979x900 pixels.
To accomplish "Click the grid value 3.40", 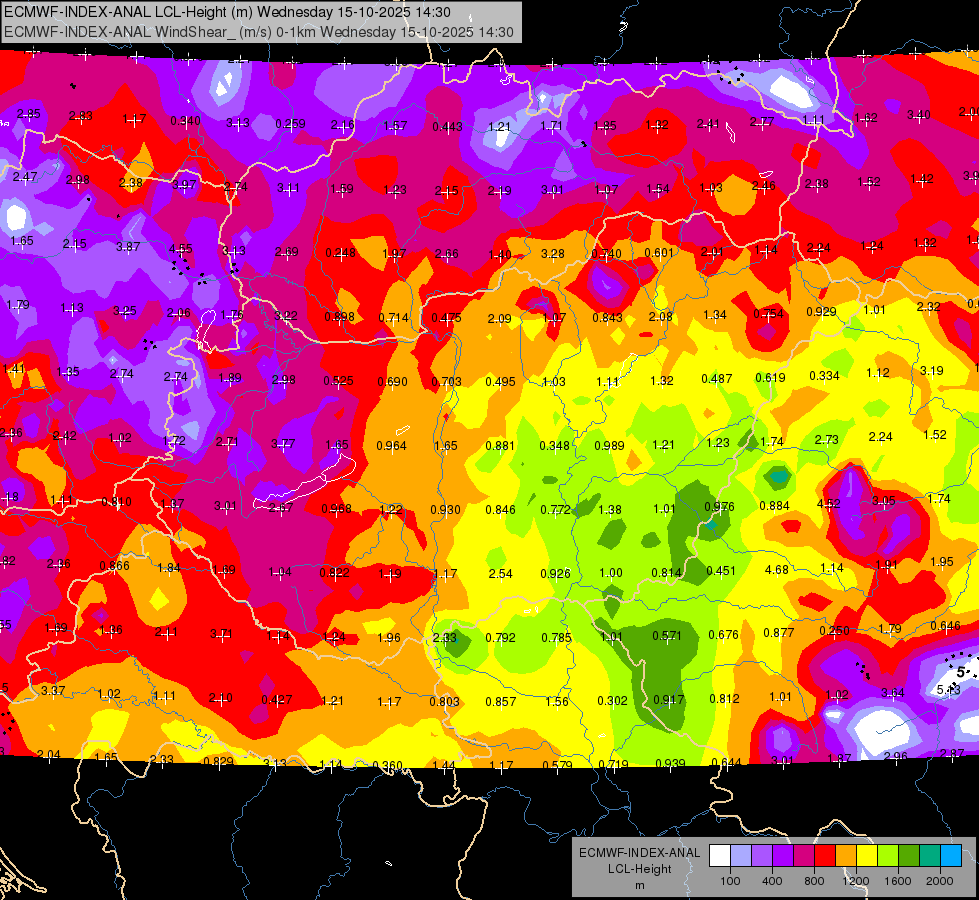I will click(x=918, y=115).
